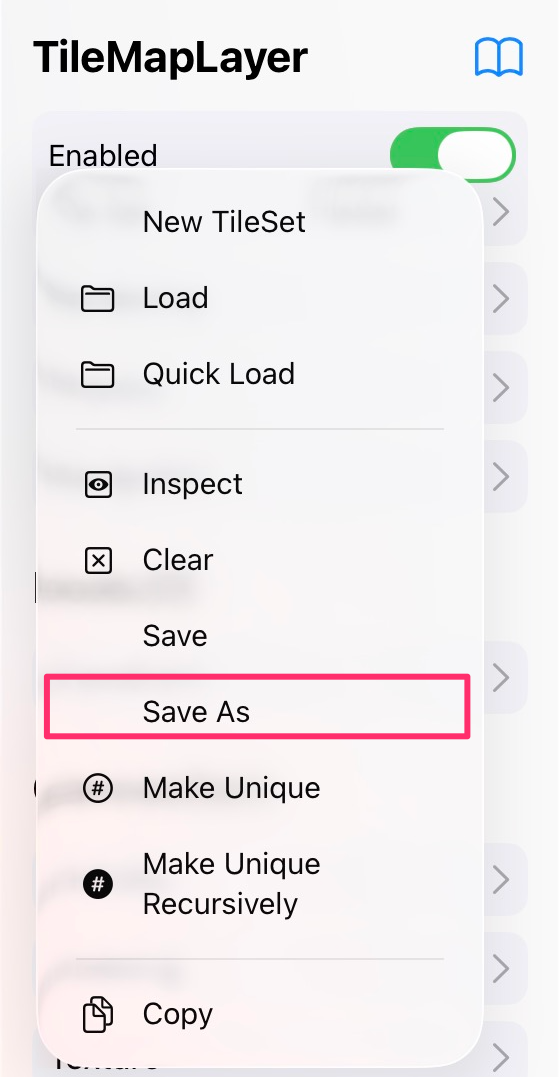Toggle the Enabled switch off
This screenshot has width=560, height=1077.
[453, 155]
